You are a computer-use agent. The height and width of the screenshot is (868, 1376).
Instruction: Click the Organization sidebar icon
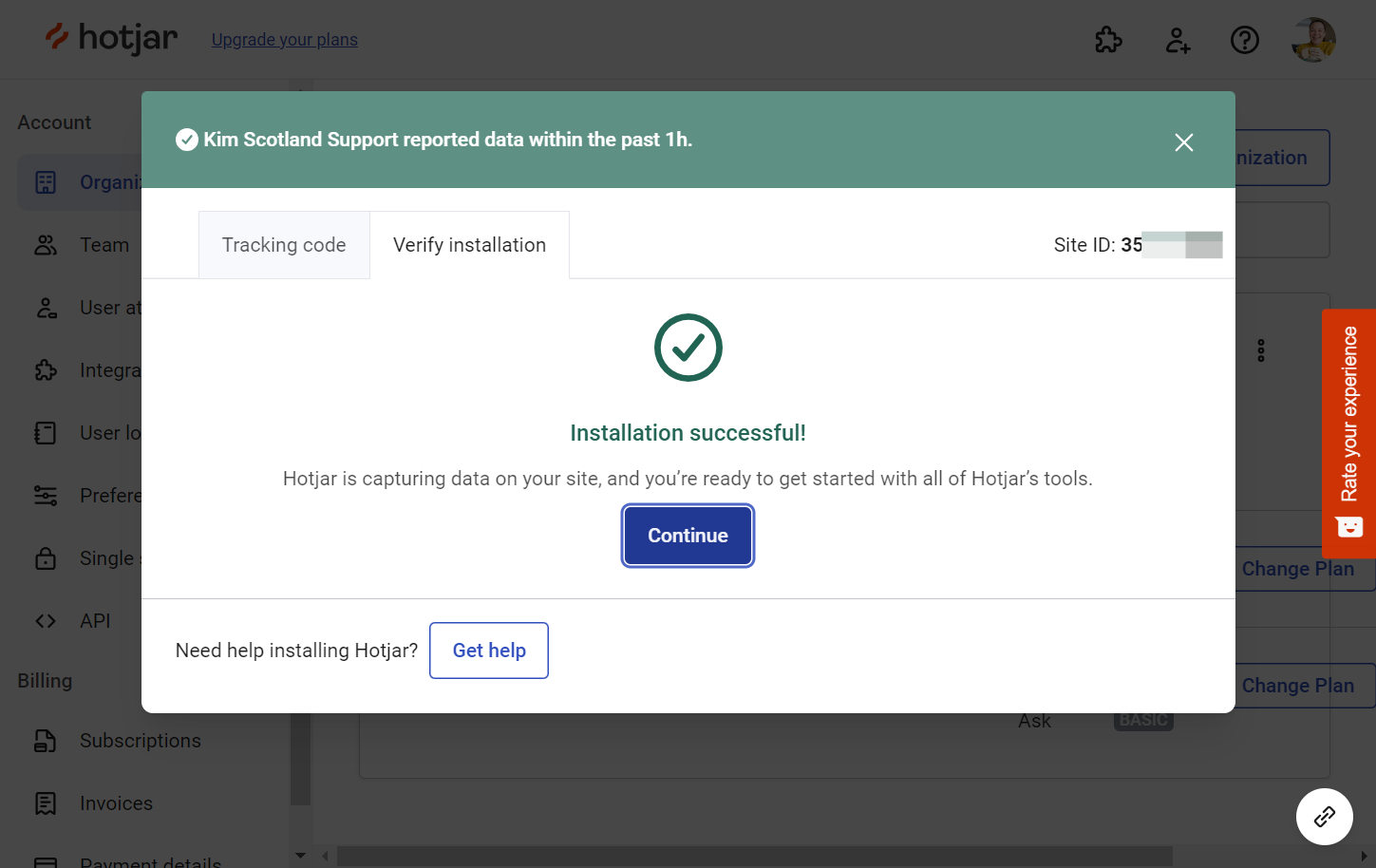pos(46,182)
